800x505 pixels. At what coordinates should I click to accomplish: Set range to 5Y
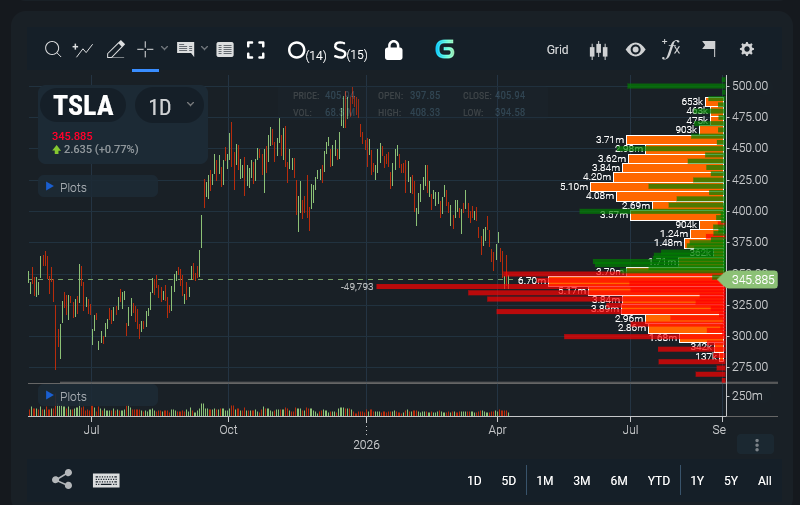[x=731, y=481]
